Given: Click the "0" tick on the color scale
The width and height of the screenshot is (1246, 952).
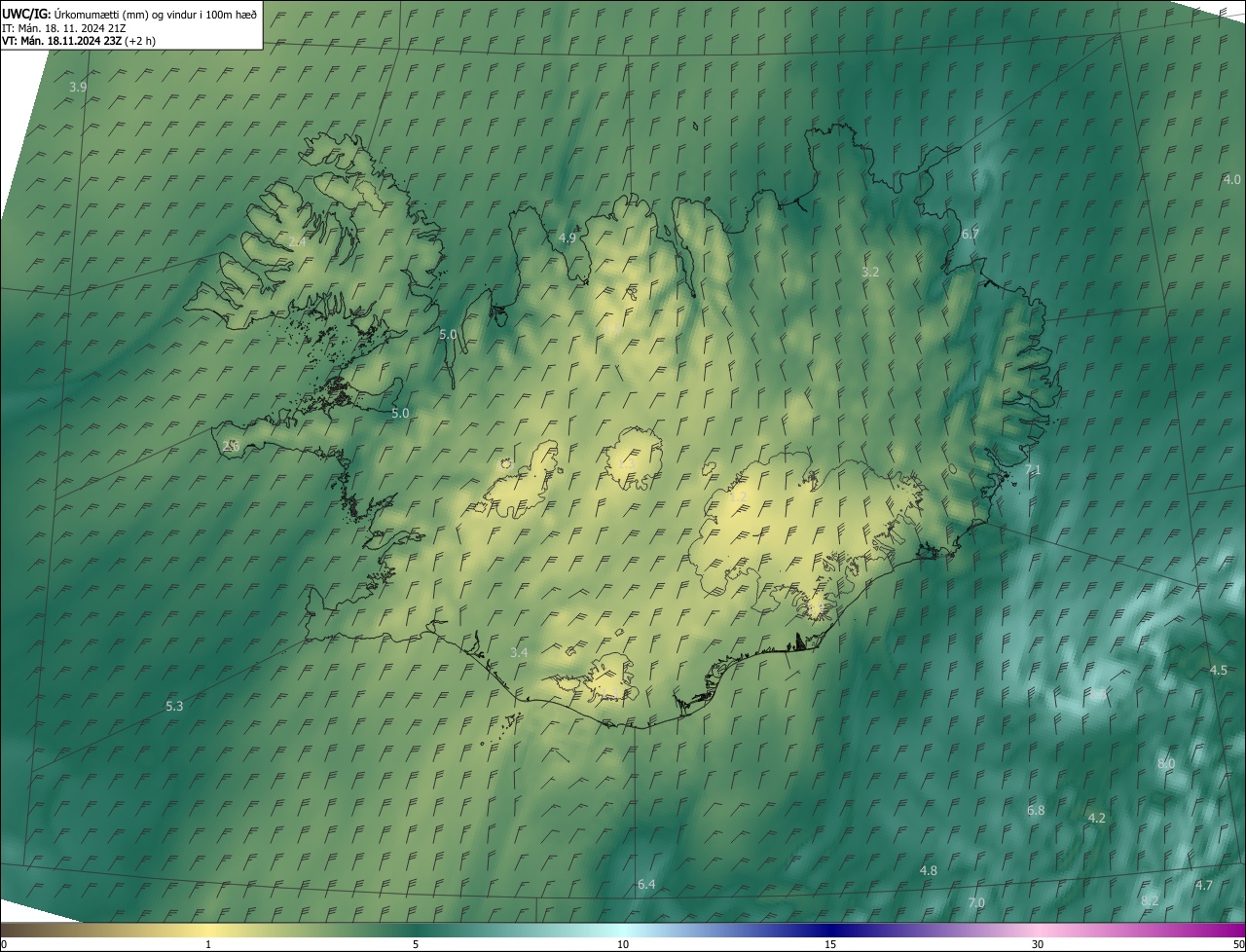Looking at the screenshot, I should click(x=3, y=945).
